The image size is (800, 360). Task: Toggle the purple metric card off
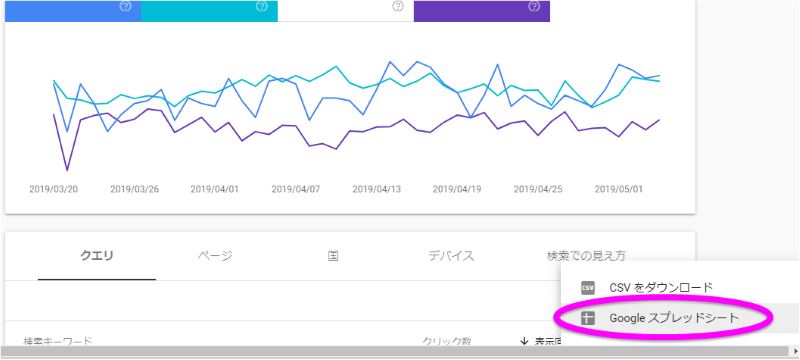[482, 11]
